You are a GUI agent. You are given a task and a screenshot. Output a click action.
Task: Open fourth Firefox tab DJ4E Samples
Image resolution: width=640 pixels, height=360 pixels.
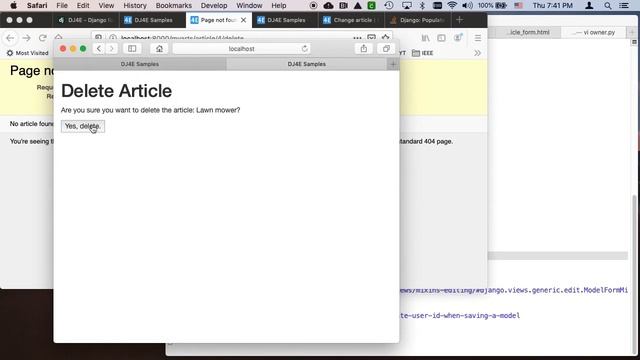coord(285,20)
